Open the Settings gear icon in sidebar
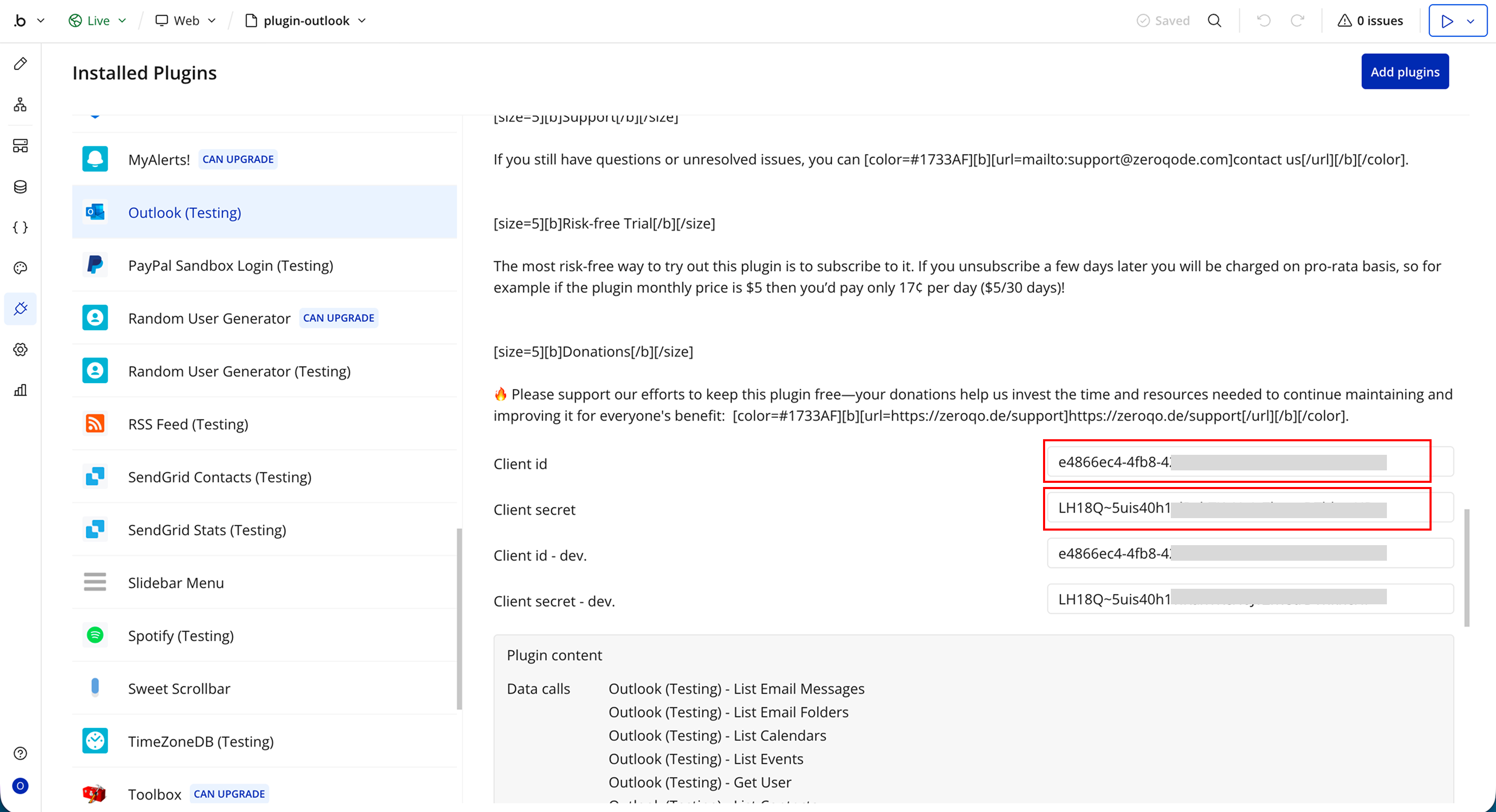This screenshot has height=812, width=1496. (20, 349)
